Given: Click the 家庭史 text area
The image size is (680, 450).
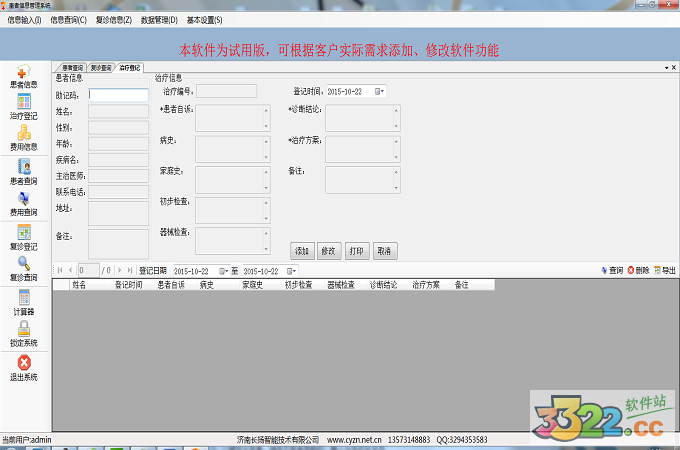Looking at the screenshot, I should [233, 180].
